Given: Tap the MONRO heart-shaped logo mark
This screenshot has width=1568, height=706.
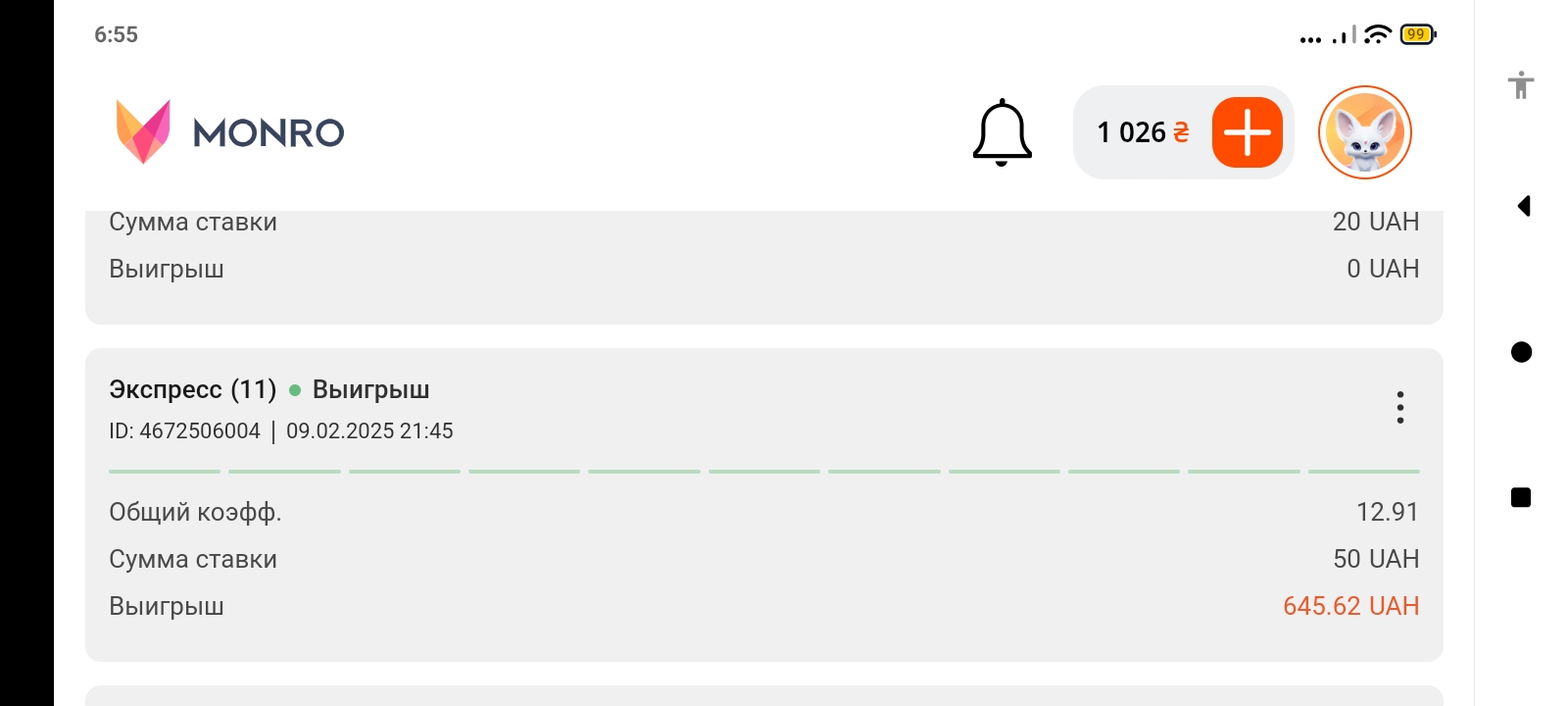Looking at the screenshot, I should (x=143, y=131).
